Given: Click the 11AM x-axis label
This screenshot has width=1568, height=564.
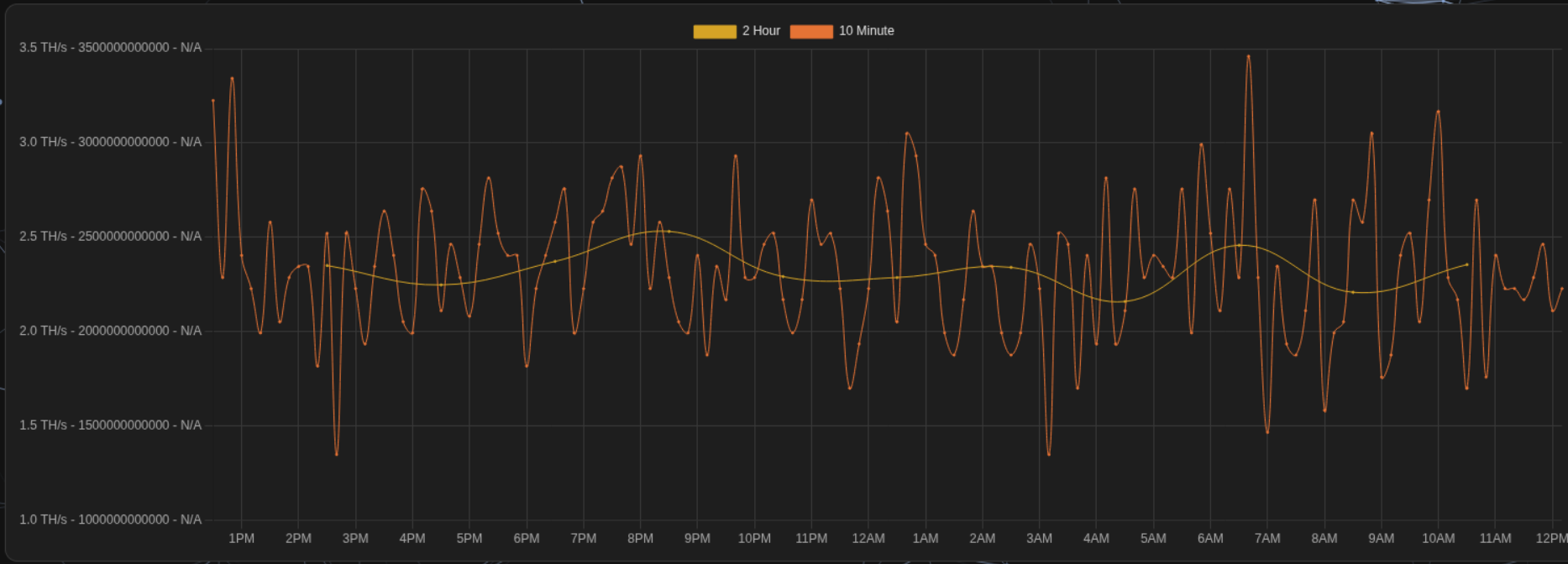Looking at the screenshot, I should coord(1495,539).
